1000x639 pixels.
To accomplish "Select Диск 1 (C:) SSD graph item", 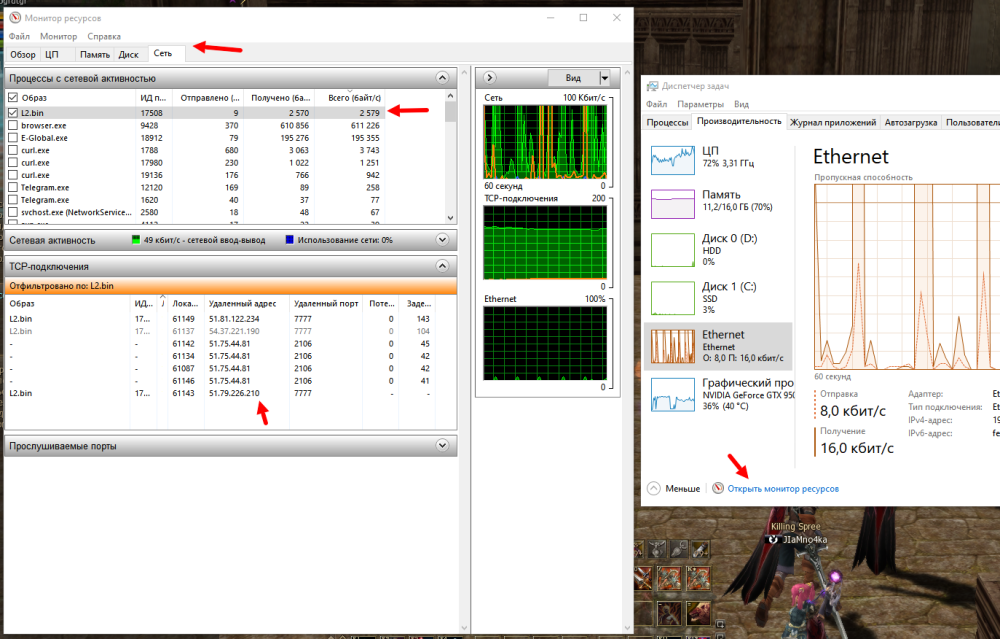I will tap(672, 297).
